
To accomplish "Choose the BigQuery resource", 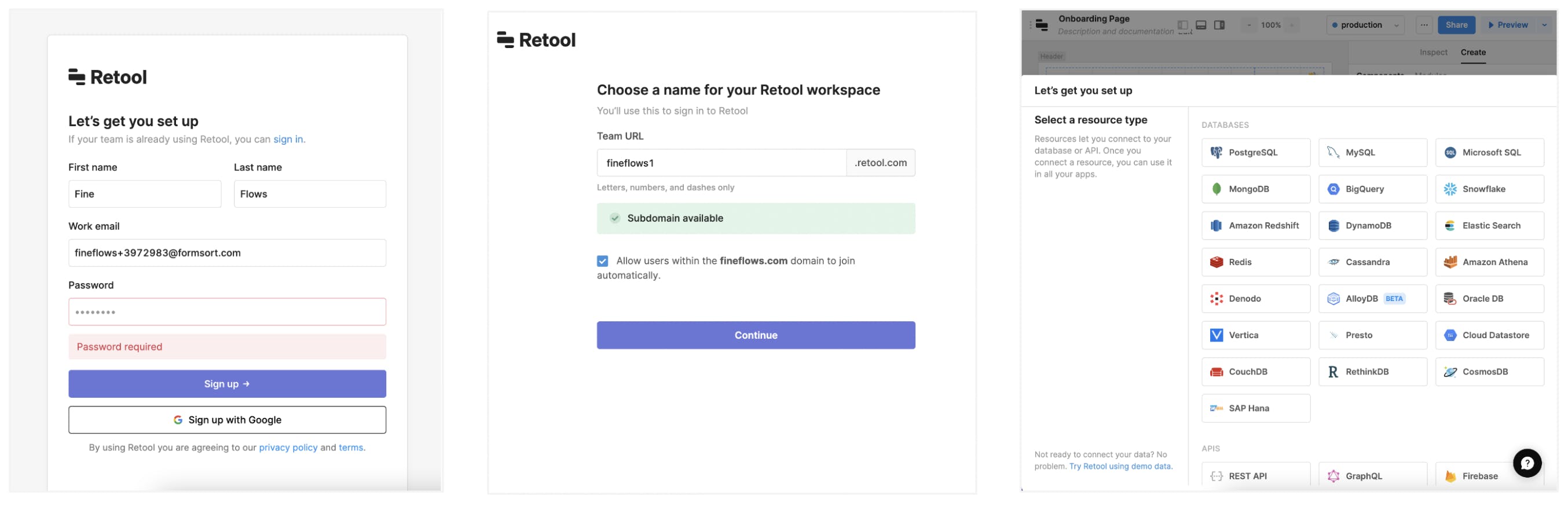I will click(1372, 189).
